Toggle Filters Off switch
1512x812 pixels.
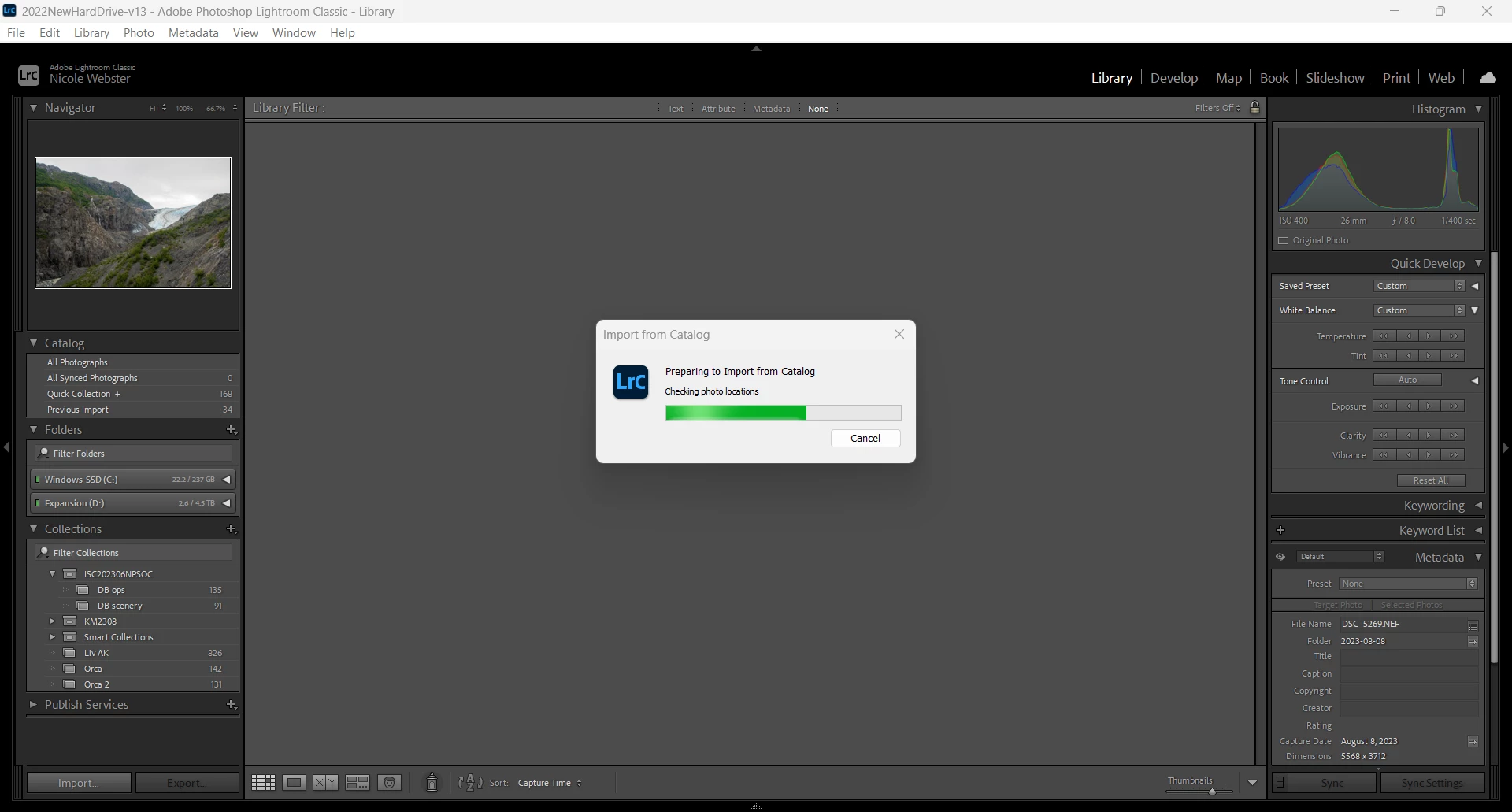(x=1217, y=108)
